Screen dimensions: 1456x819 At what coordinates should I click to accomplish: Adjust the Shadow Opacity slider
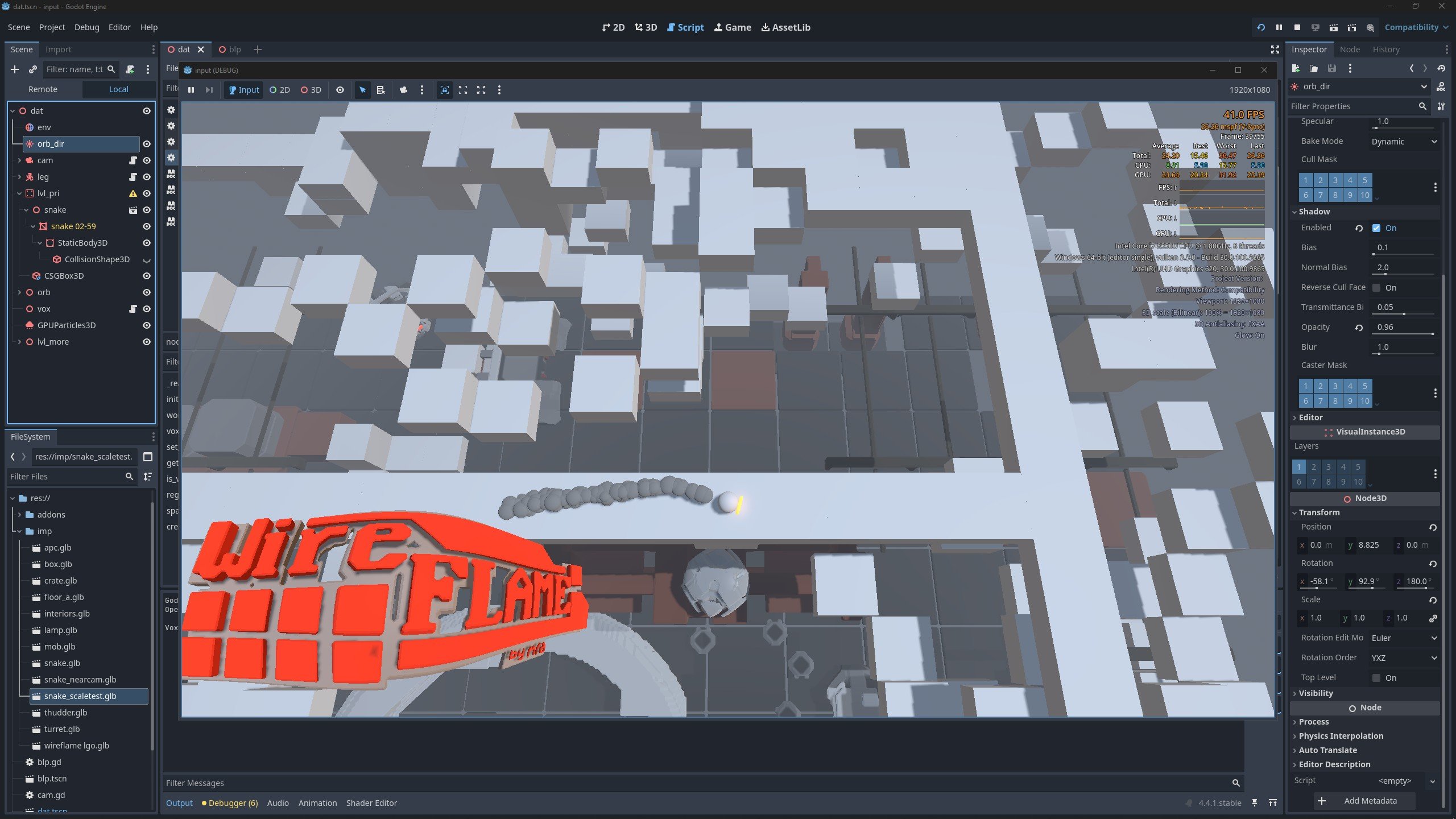[1404, 334]
